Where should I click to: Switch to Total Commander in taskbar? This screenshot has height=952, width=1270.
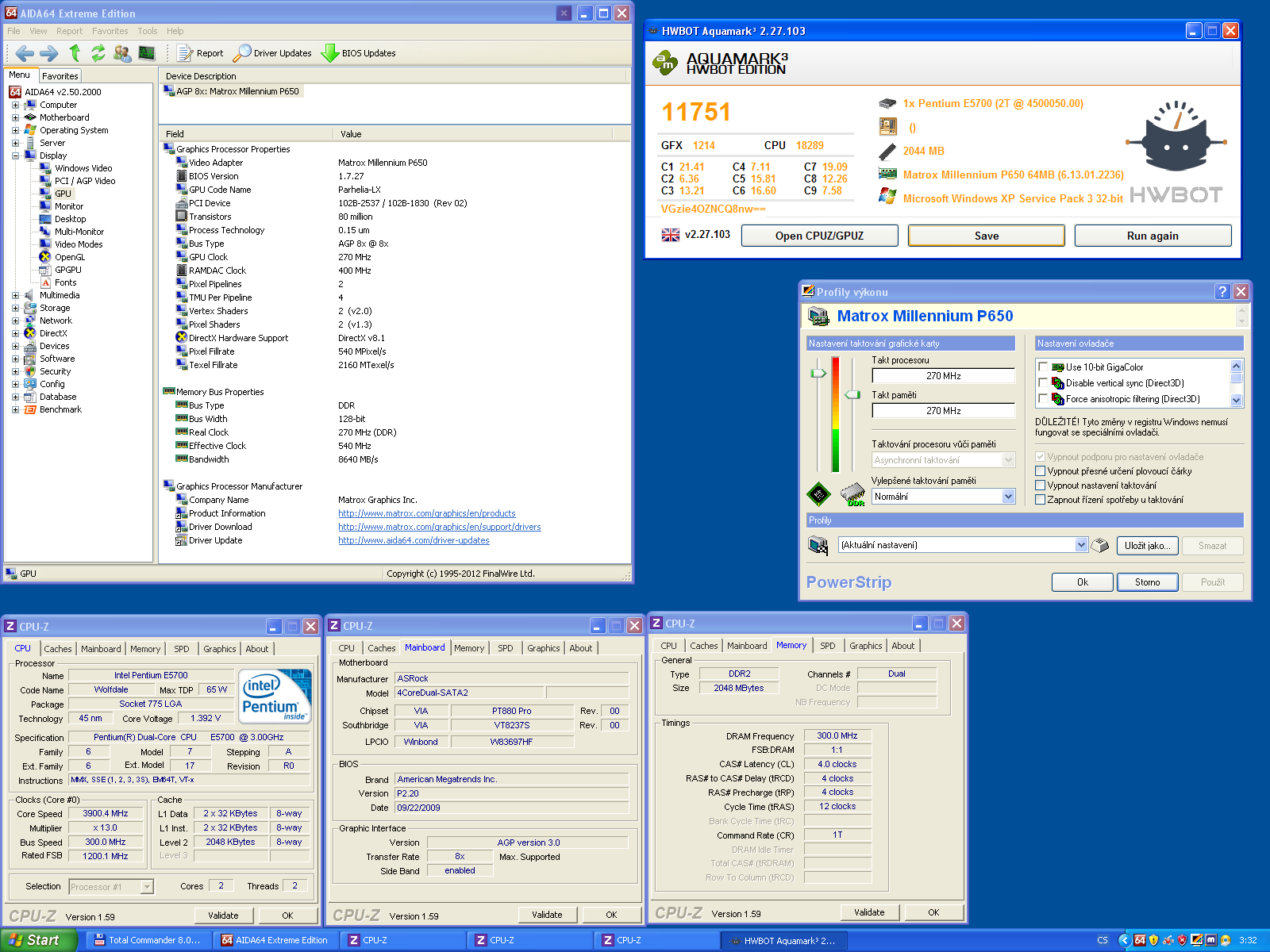tap(148, 940)
